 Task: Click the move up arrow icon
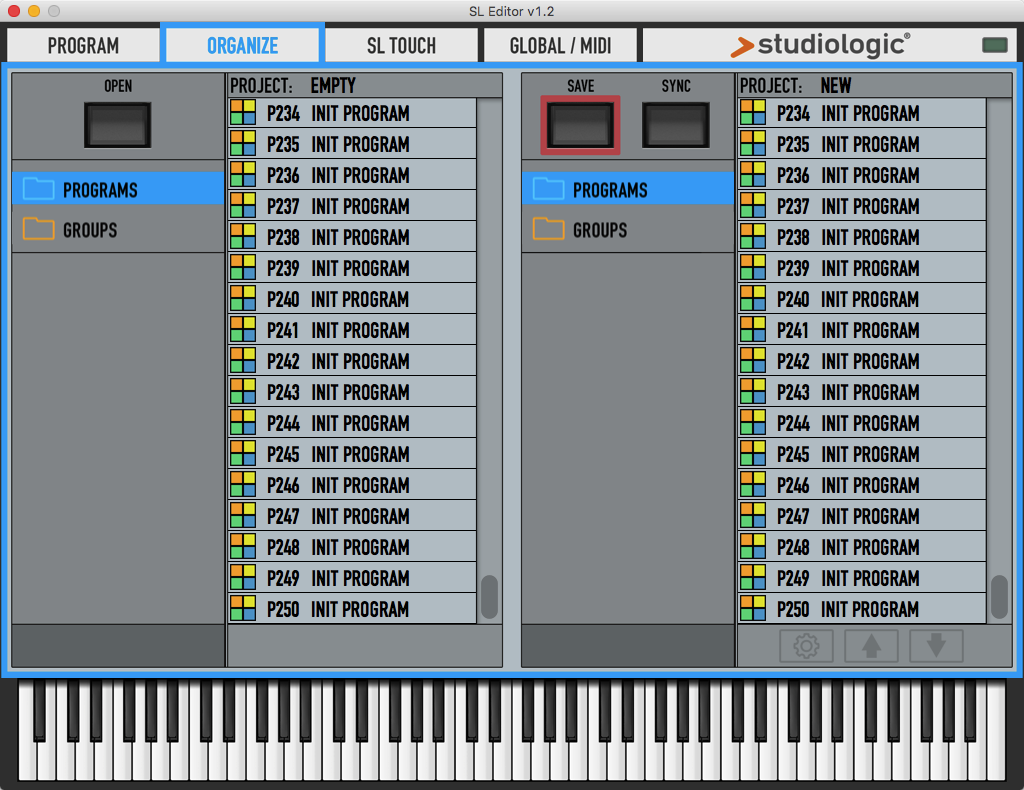pyautogui.click(x=871, y=646)
